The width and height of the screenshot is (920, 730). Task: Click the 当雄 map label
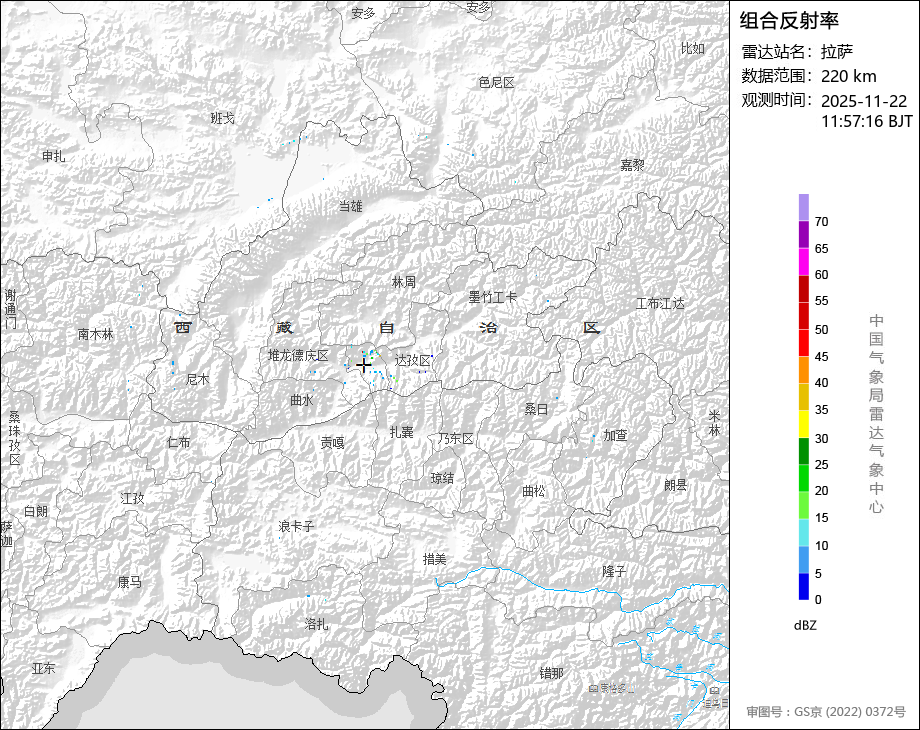[351, 206]
